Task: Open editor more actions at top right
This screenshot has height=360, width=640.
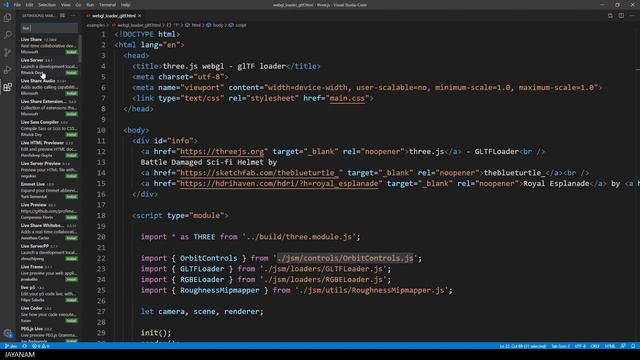Action: point(631,16)
